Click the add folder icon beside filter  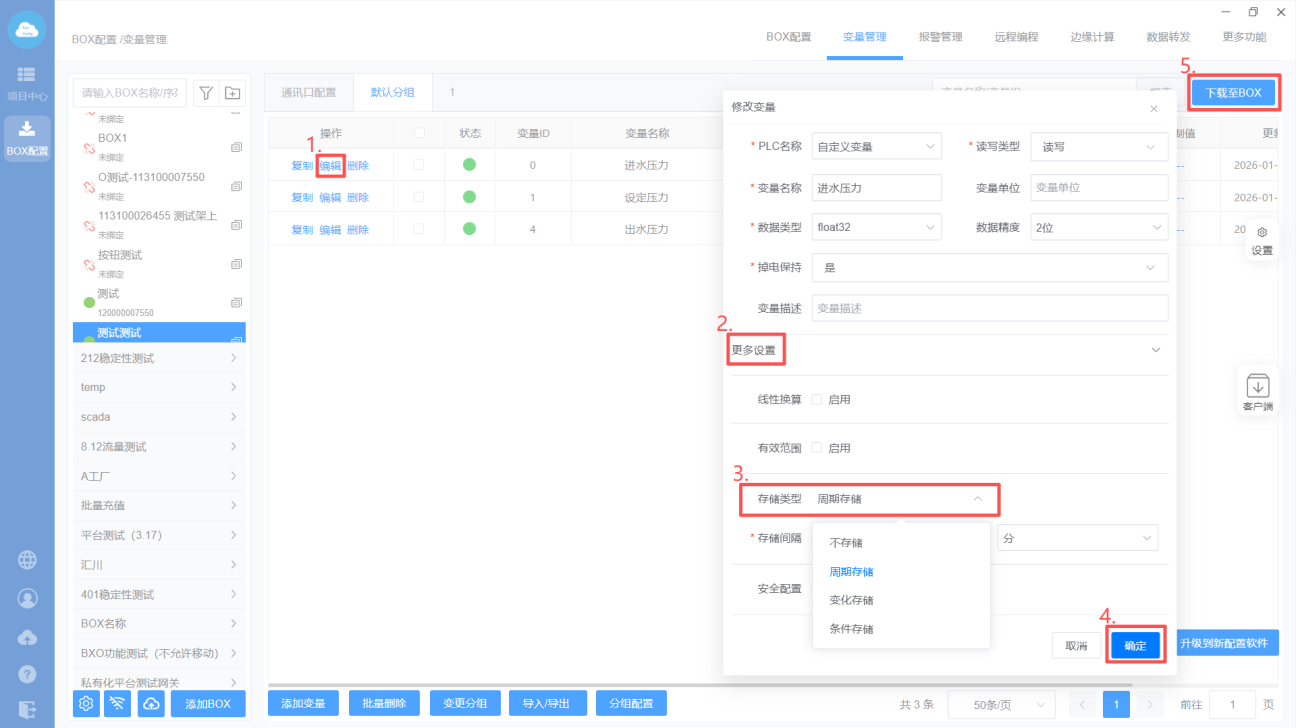coord(232,93)
